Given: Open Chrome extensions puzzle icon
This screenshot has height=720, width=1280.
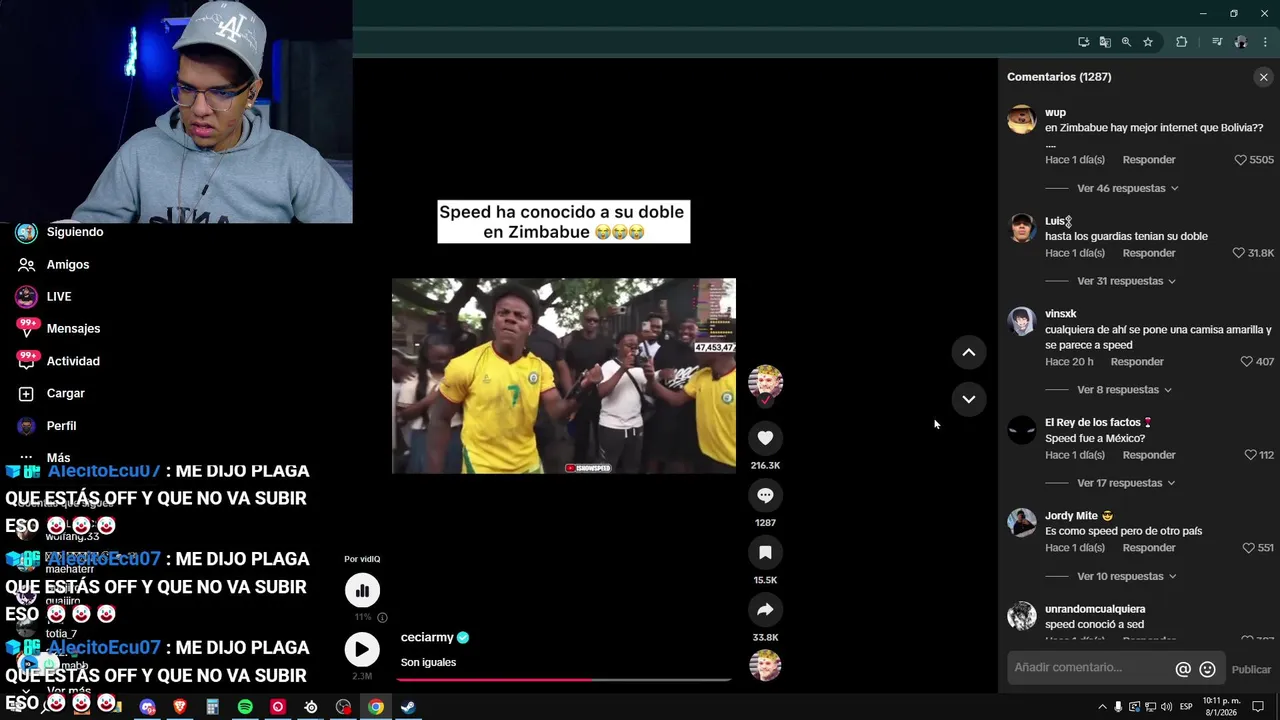Looking at the screenshot, I should click(1181, 42).
